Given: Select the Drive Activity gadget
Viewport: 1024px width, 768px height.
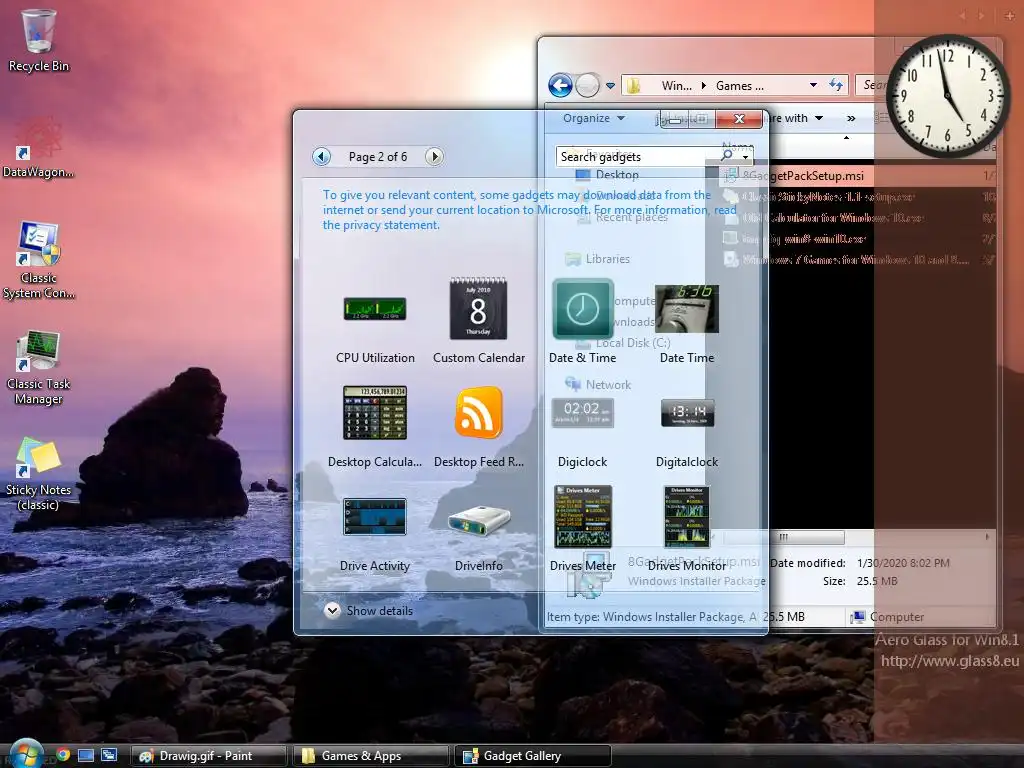Looking at the screenshot, I should pyautogui.click(x=375, y=517).
